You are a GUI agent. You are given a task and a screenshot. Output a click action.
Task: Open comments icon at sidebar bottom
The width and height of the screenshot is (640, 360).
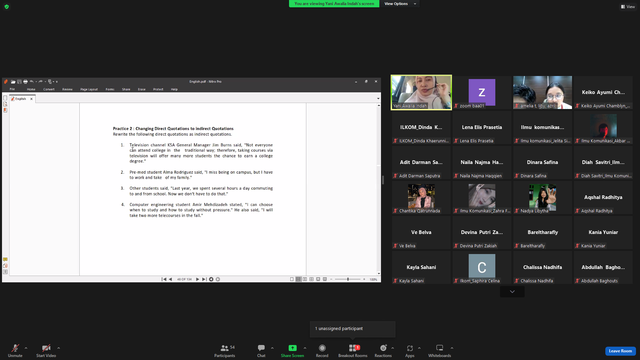5,260
